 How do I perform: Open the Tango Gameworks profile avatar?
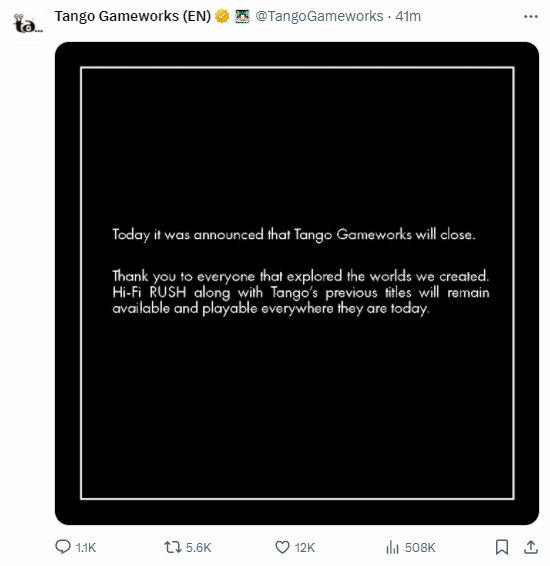[x=28, y=24]
